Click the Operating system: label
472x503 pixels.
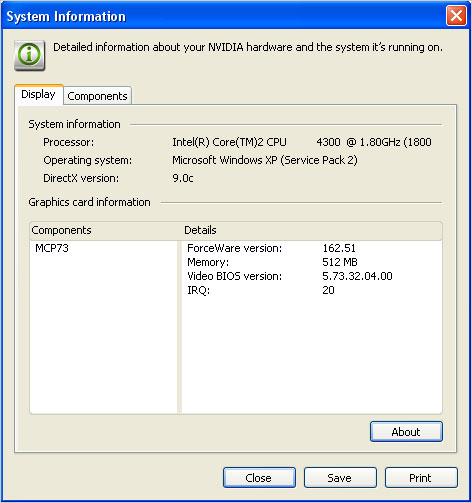(88, 160)
